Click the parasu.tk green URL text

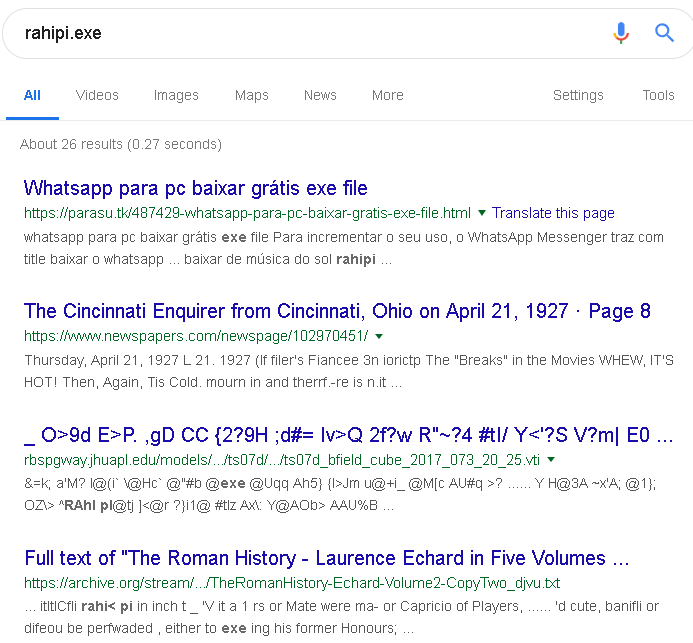(x=247, y=213)
